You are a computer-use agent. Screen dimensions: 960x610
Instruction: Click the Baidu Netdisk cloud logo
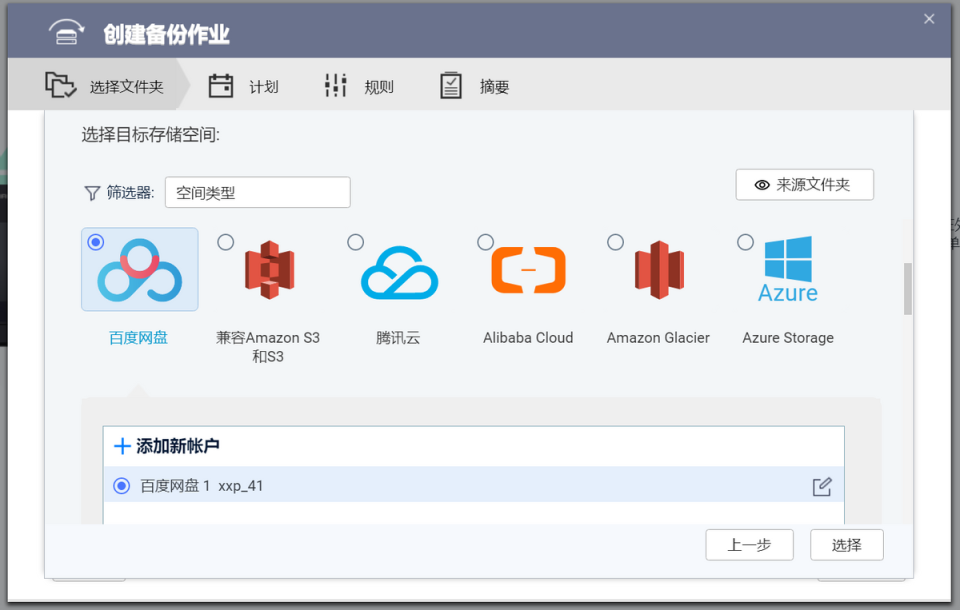click(140, 270)
